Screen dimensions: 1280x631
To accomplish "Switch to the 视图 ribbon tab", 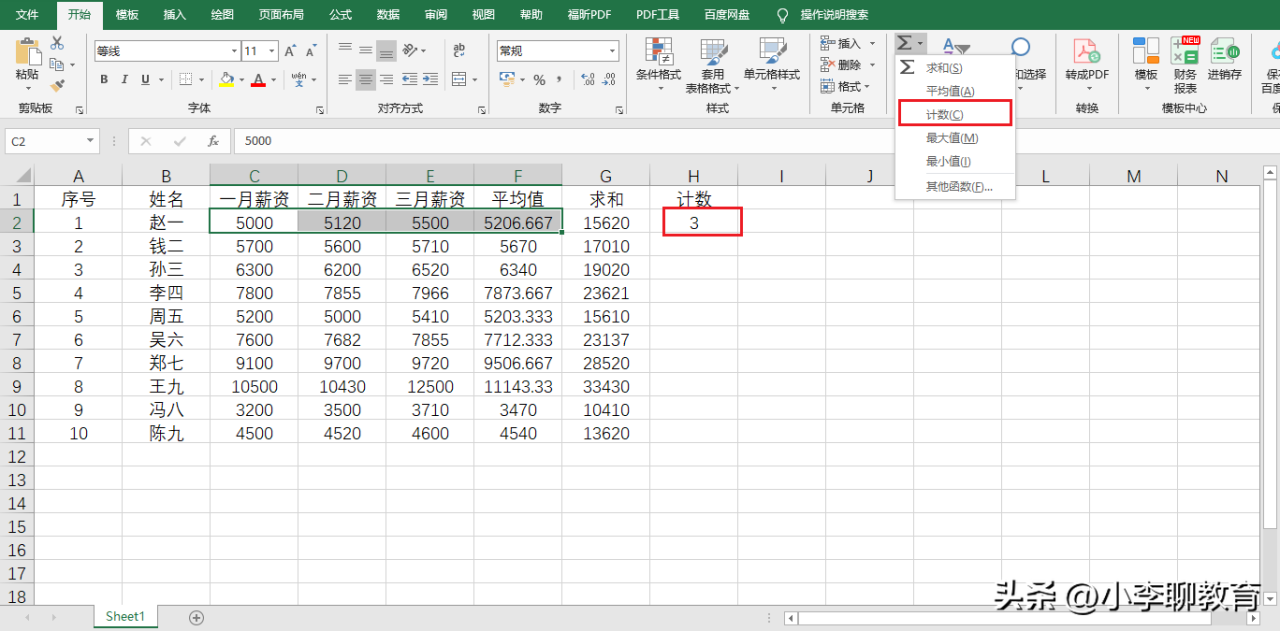I will [x=483, y=15].
